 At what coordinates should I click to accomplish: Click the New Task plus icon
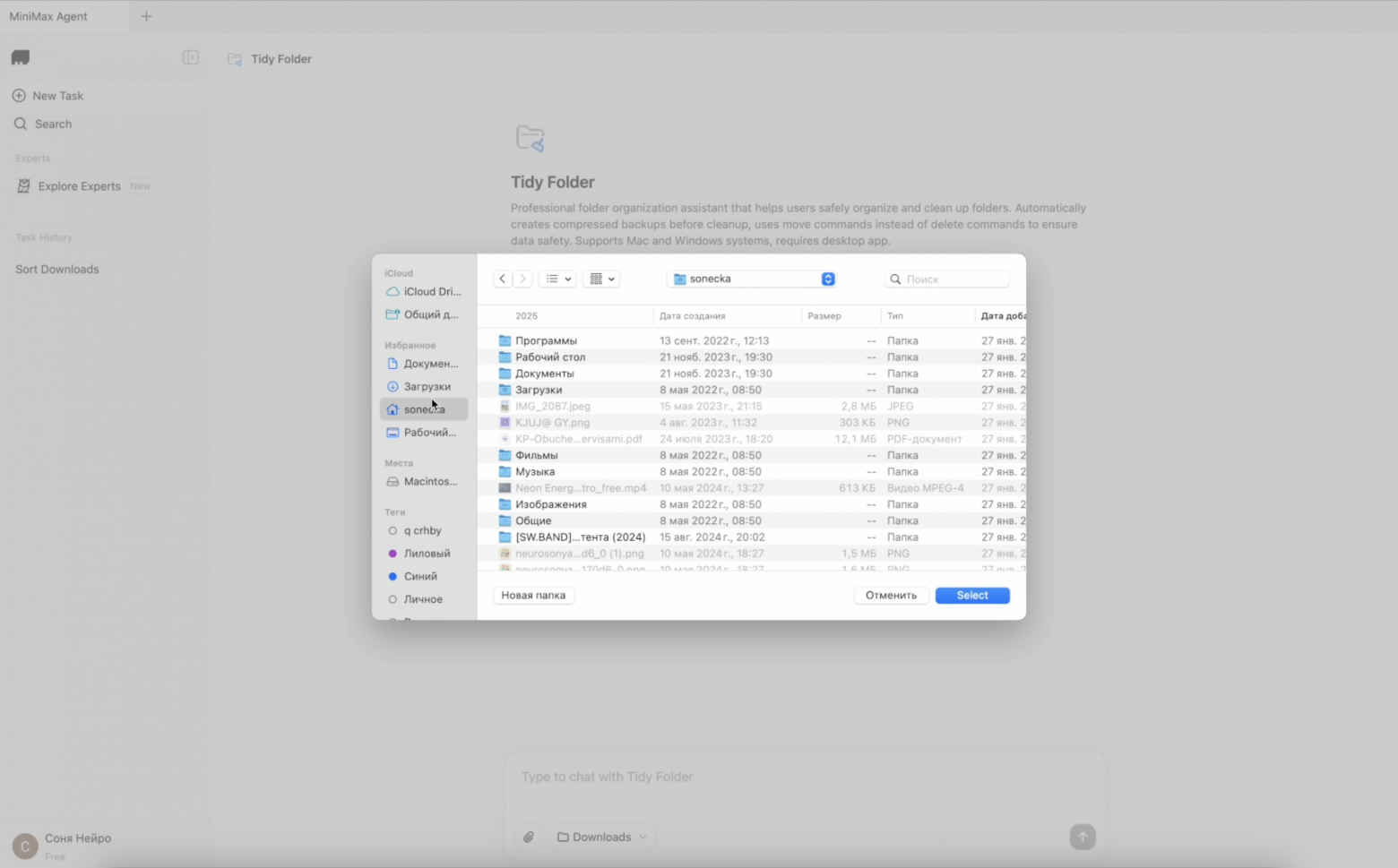click(19, 96)
